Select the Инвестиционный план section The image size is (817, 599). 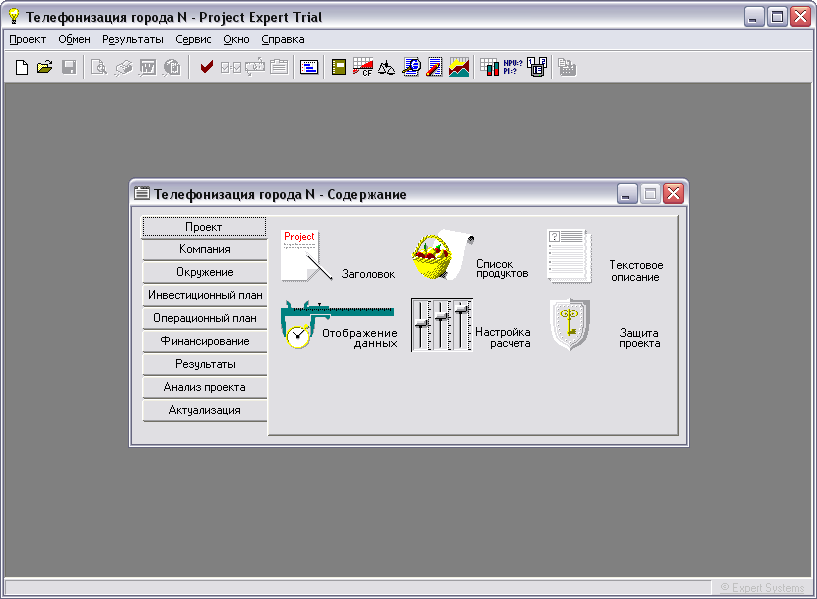204,295
